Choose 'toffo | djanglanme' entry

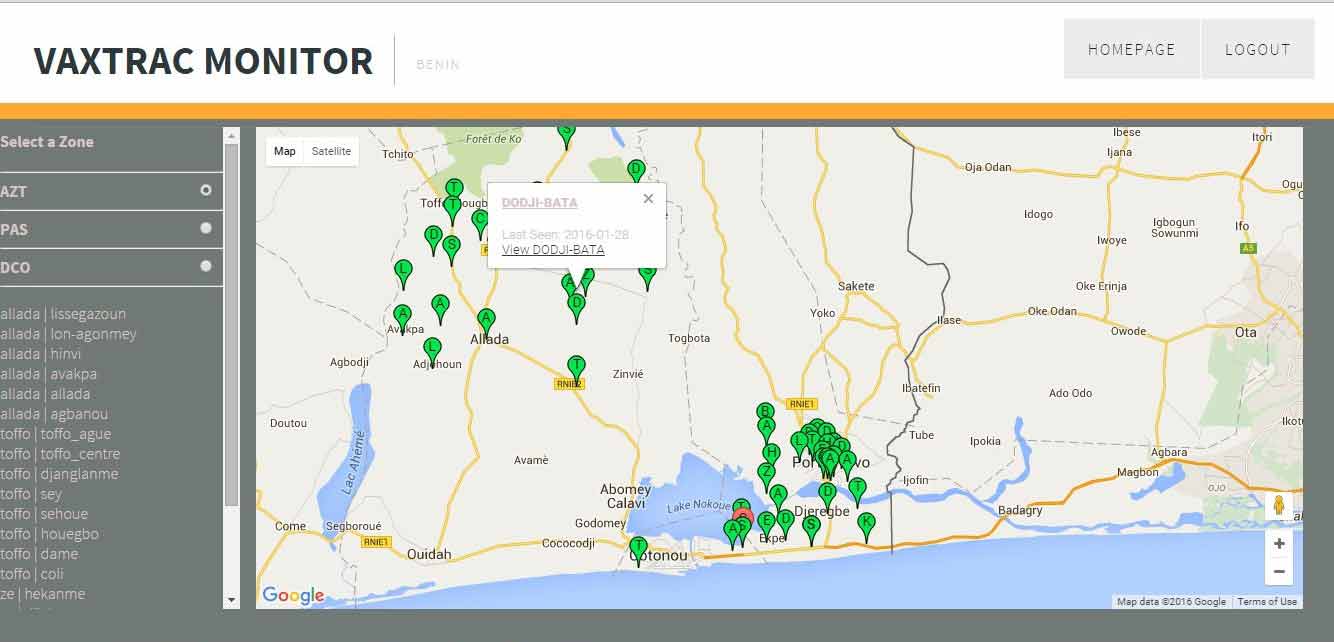(59, 474)
